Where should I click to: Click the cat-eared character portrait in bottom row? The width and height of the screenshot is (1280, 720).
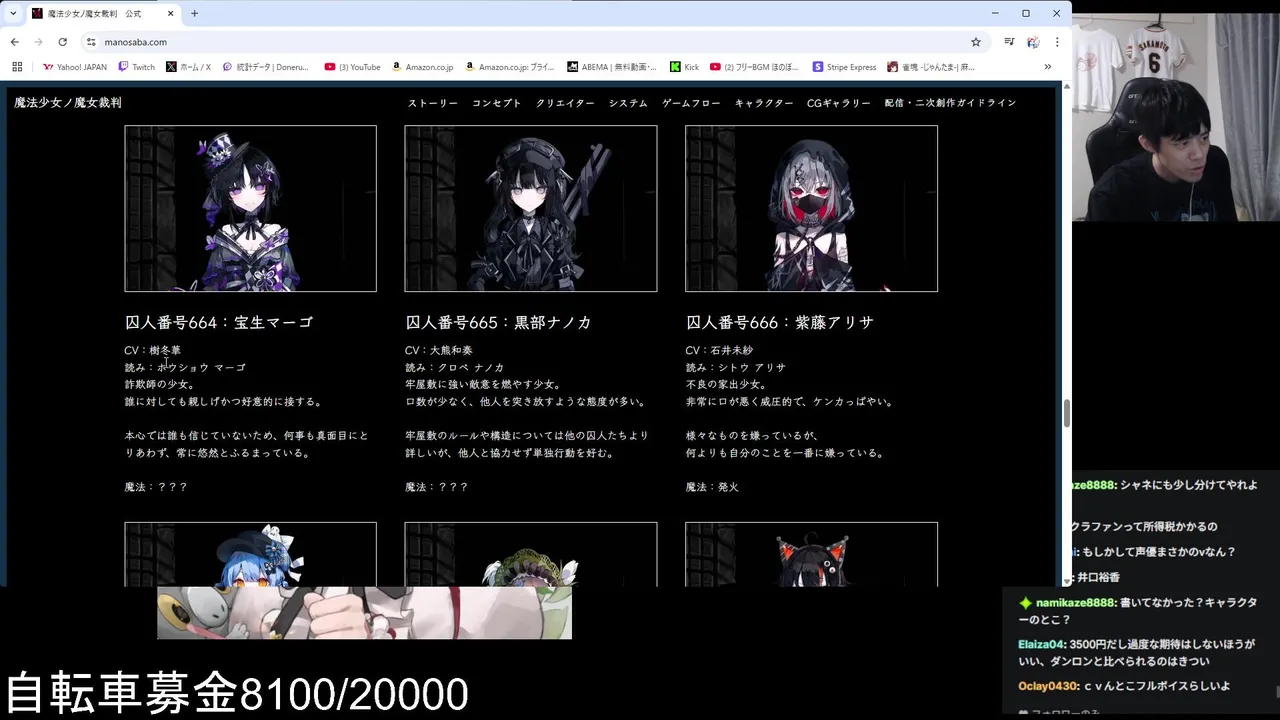[x=811, y=554]
